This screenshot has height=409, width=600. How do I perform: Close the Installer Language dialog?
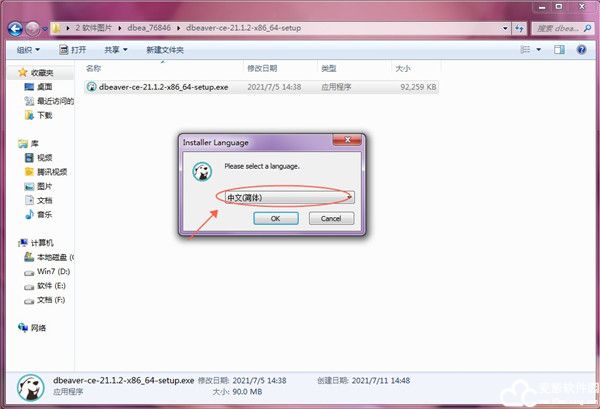[347, 140]
